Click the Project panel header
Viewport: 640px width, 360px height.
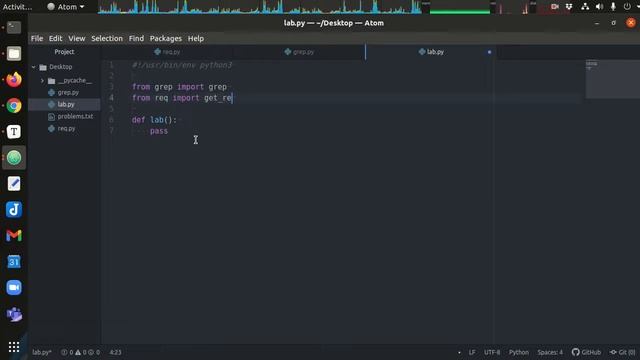64,52
